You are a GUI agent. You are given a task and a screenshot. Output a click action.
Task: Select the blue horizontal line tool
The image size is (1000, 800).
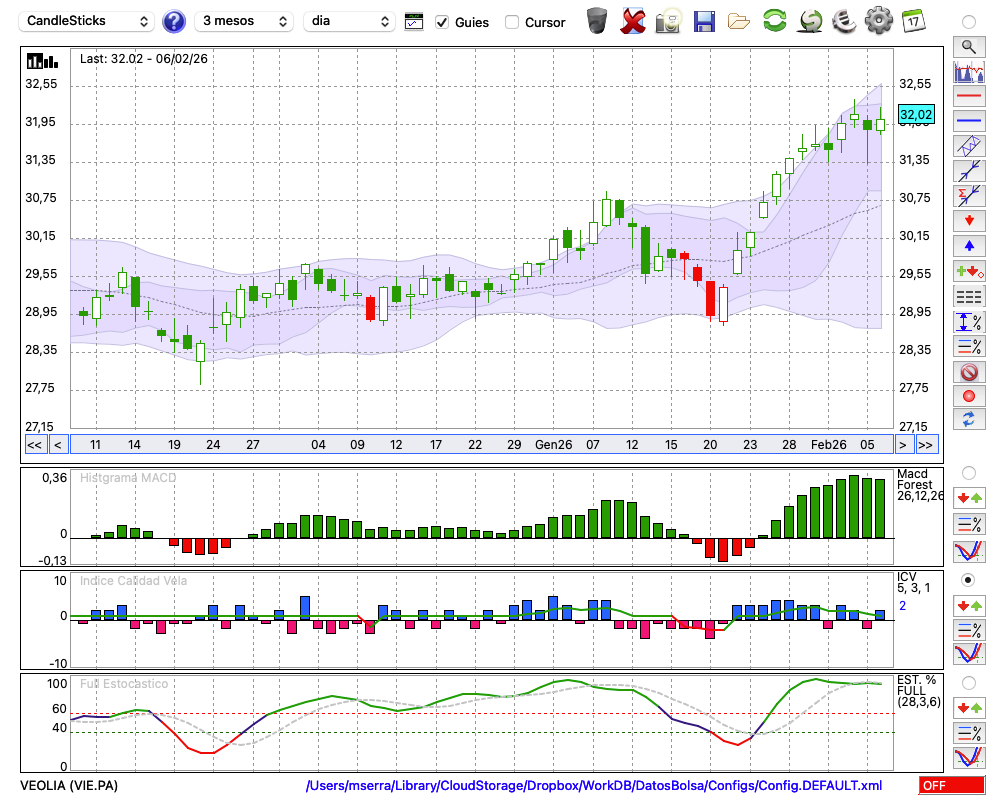click(x=969, y=121)
